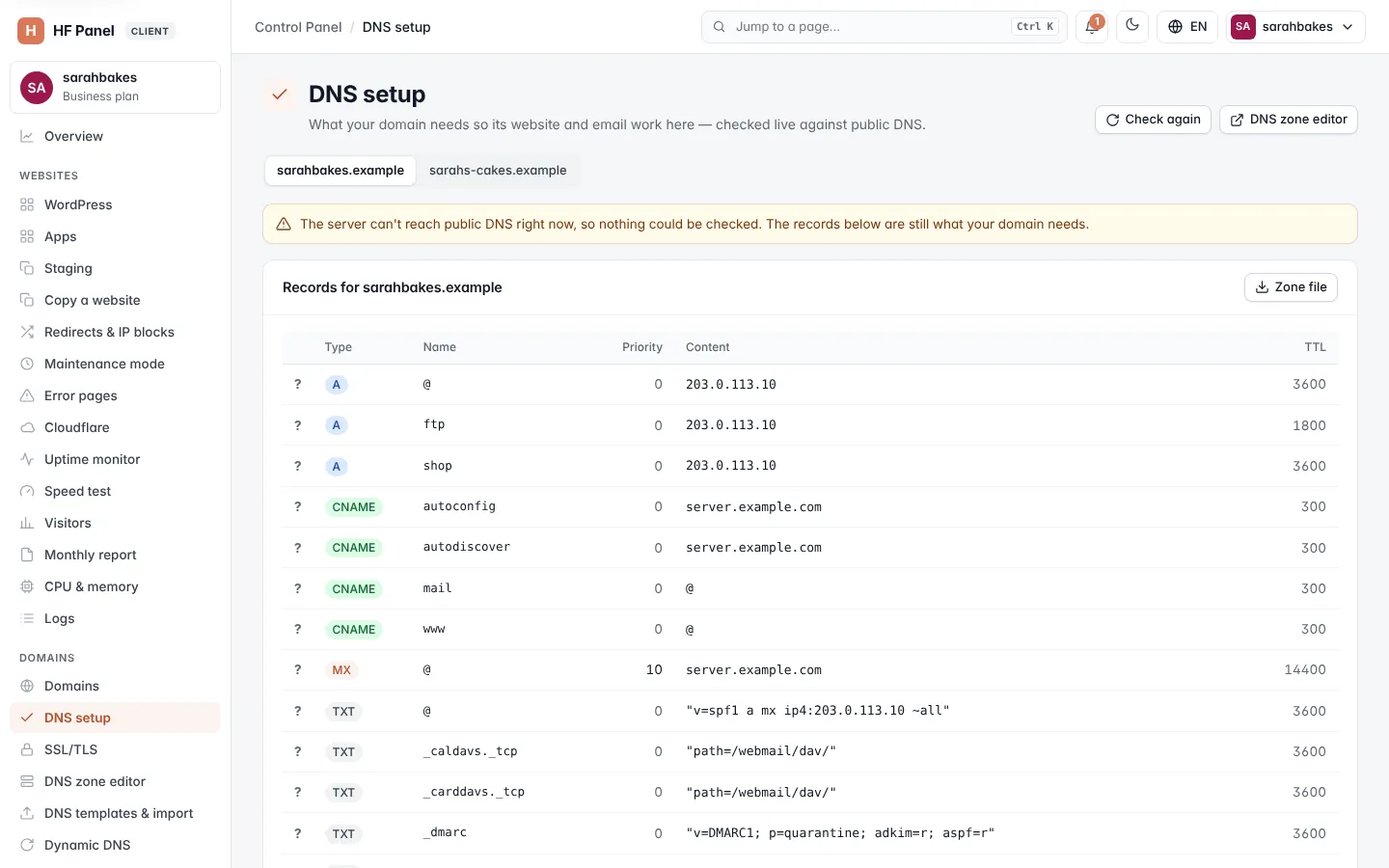This screenshot has height=868, width=1389.
Task: Click the MX record type badge
Action: [x=341, y=670]
